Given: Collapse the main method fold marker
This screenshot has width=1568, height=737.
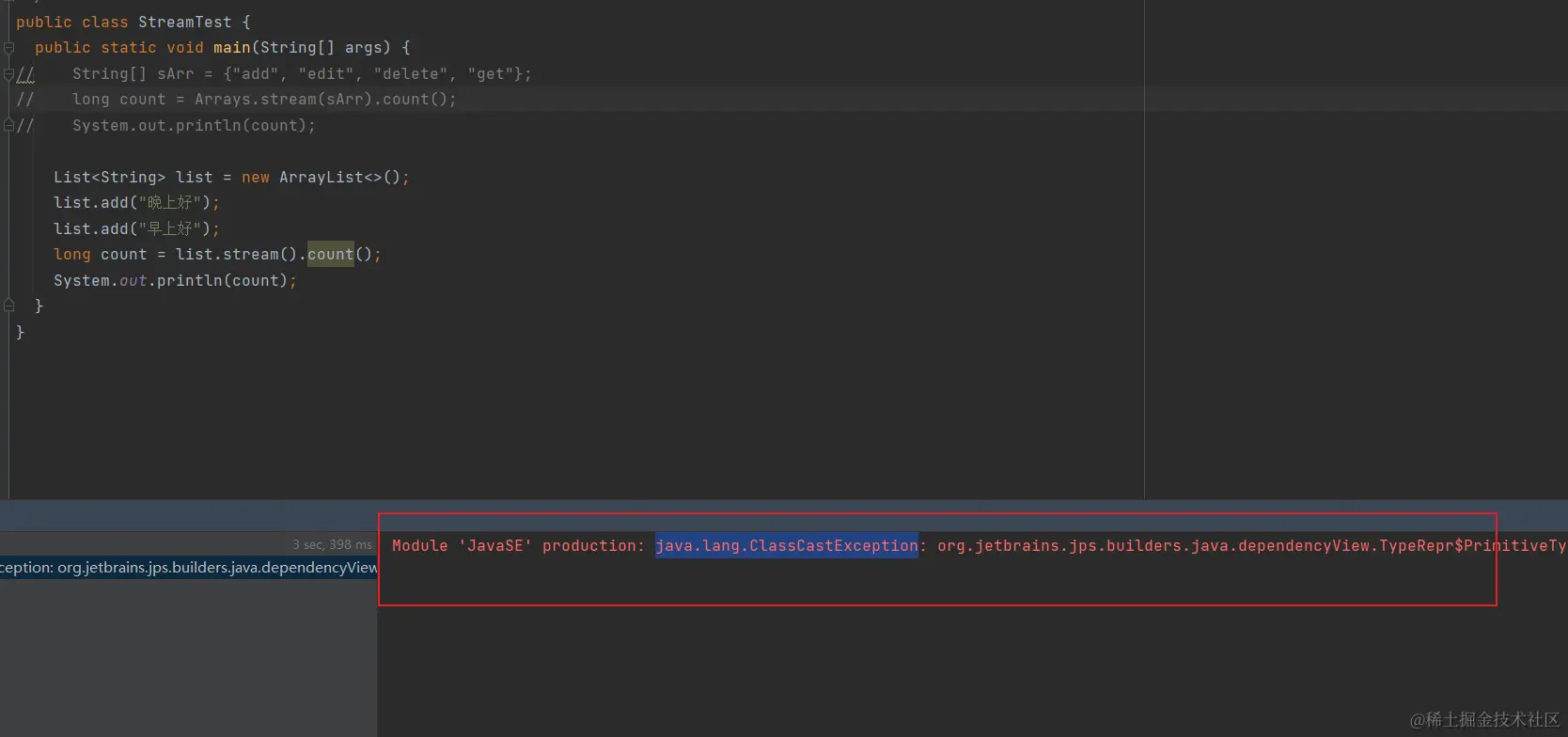Looking at the screenshot, I should point(8,48).
